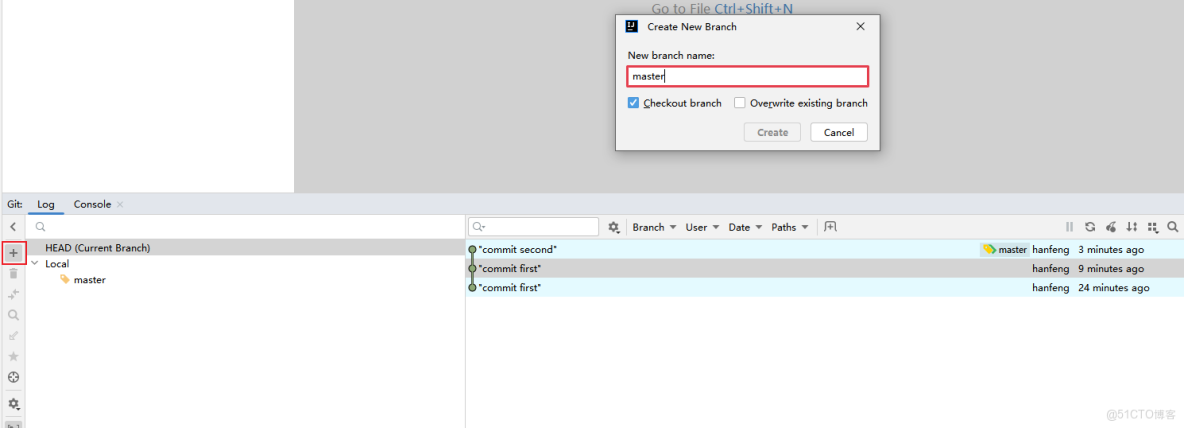Click the compare-with-current arrows icon in branches sidebar

[x=14, y=294]
